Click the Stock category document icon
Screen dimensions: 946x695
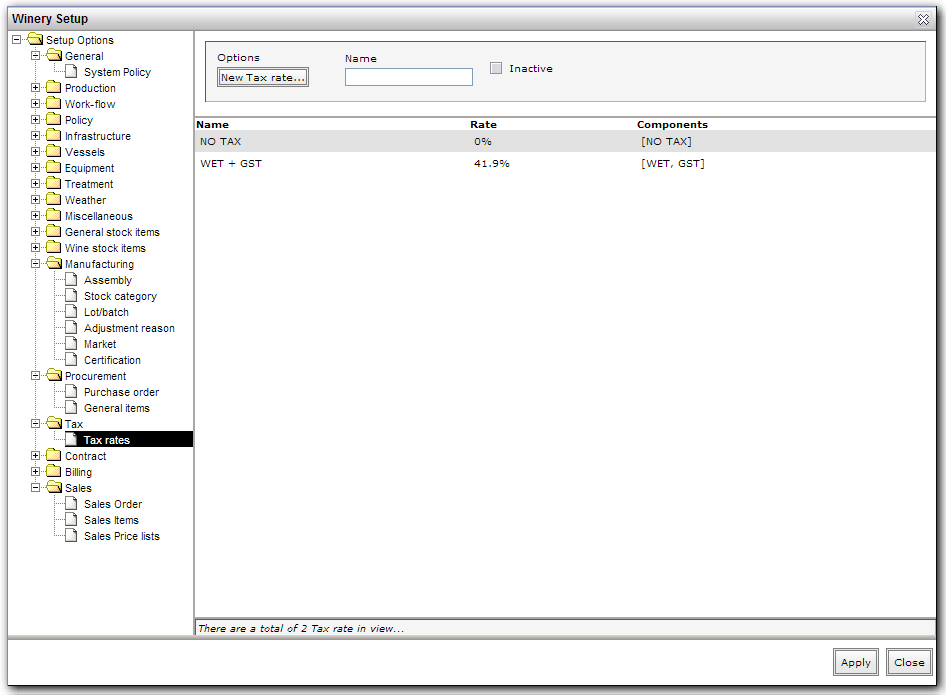[71, 296]
